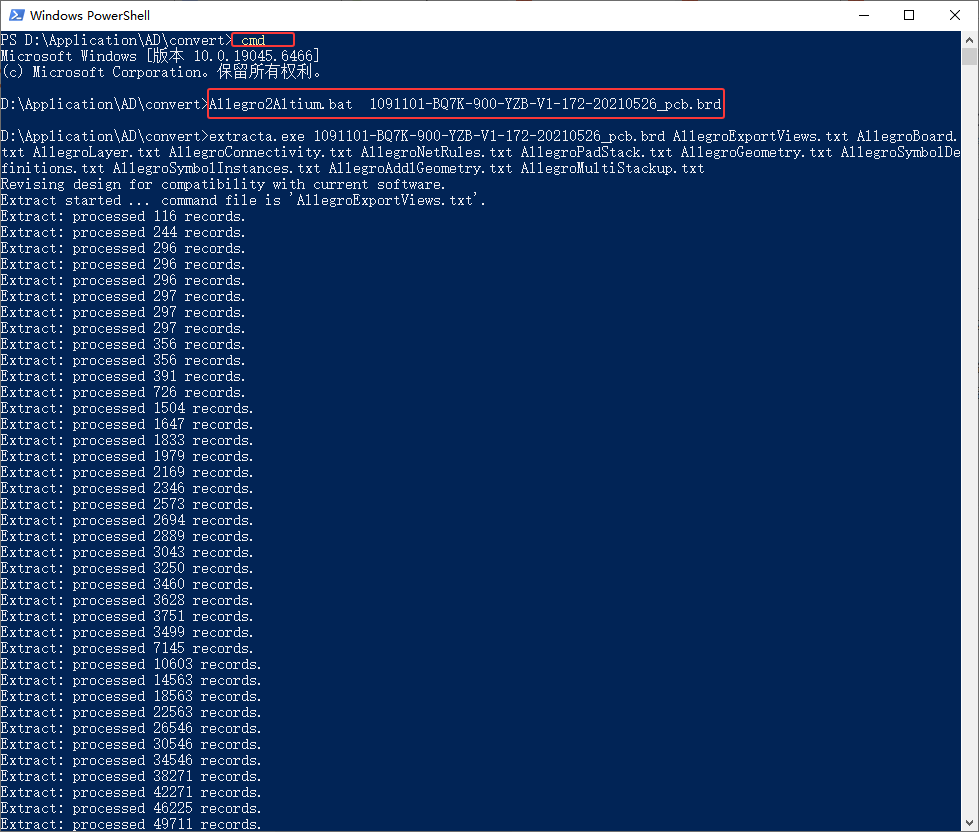
Task: Click the vertical scrollbar thumb
Action: point(969,57)
